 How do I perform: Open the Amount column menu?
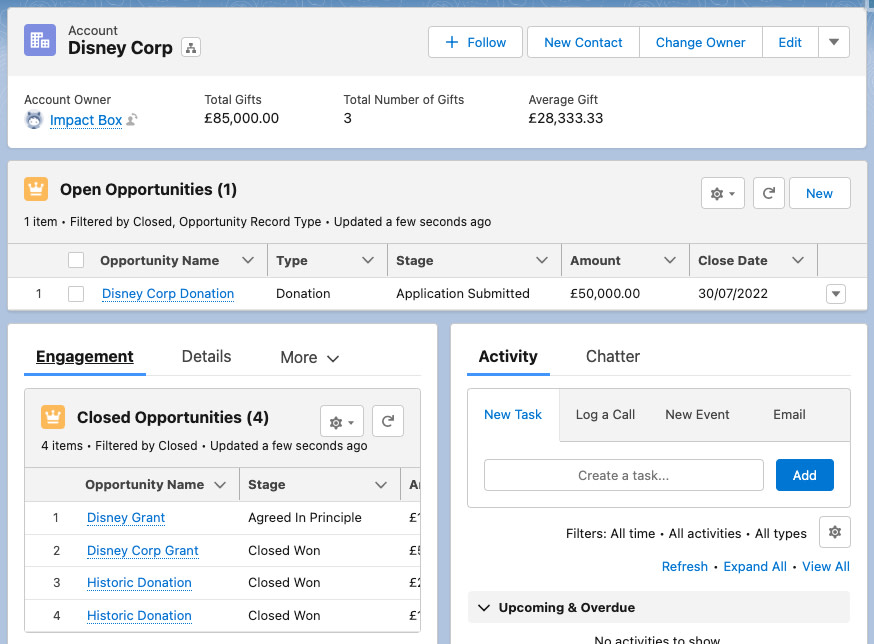pyautogui.click(x=670, y=260)
